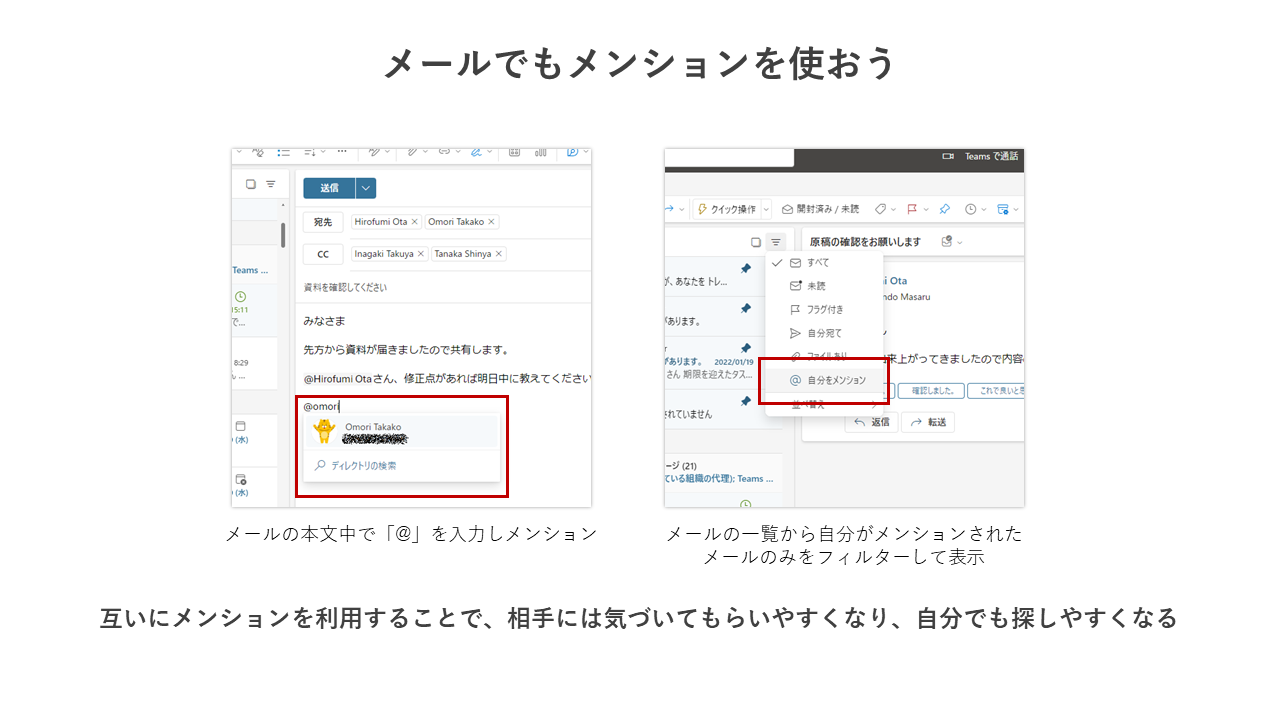The image size is (1280, 720).
Task: Expand the dropdown next to クイック操作
Action: pyautogui.click(x=767, y=209)
